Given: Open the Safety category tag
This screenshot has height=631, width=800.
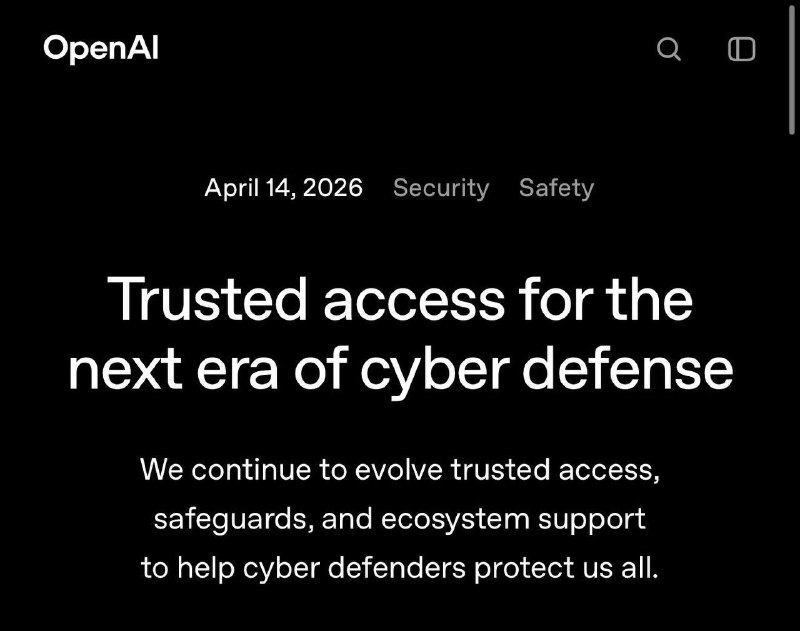Looking at the screenshot, I should (556, 188).
